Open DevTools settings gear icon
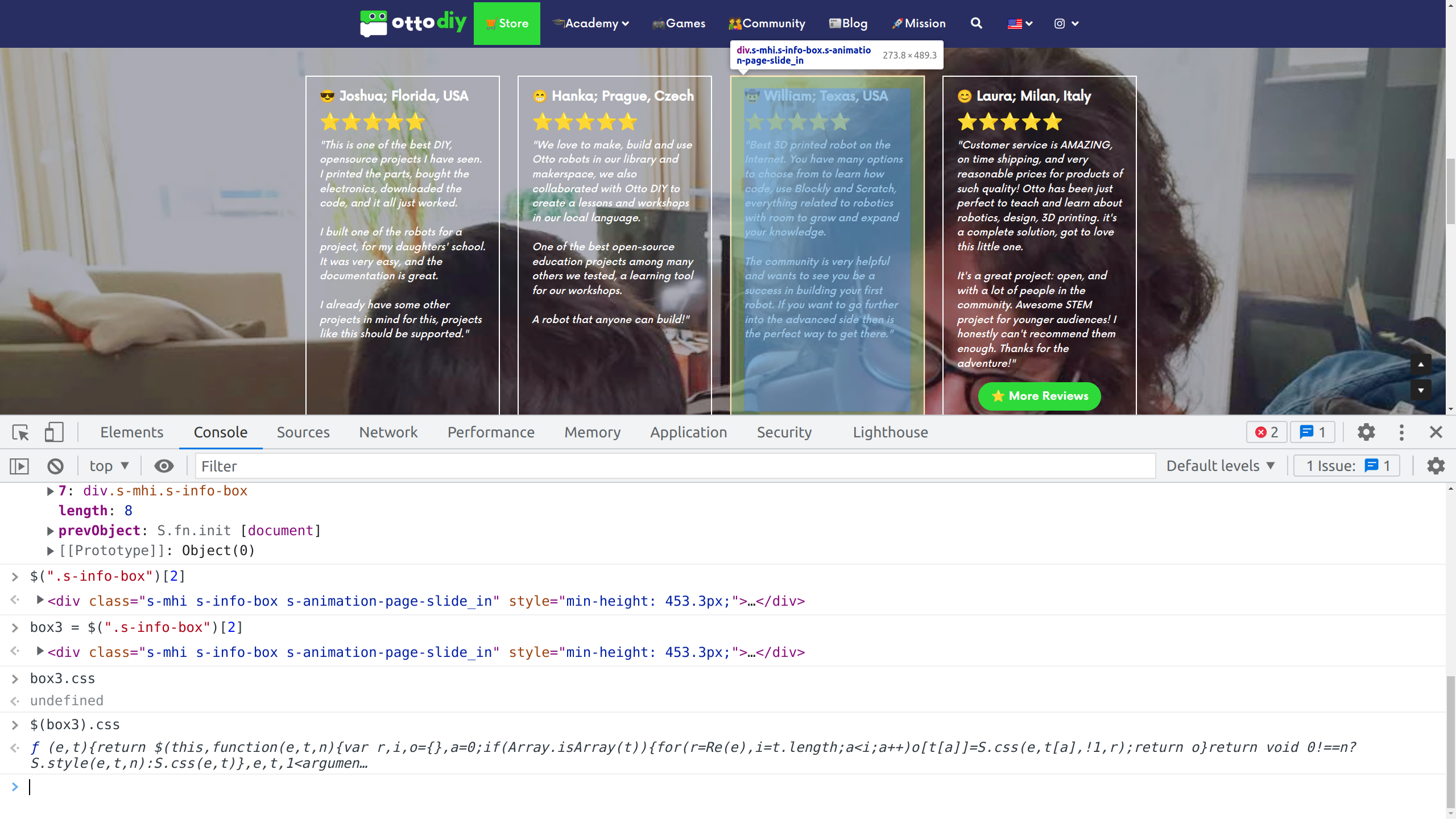The width and height of the screenshot is (1456, 819). coord(1366,433)
